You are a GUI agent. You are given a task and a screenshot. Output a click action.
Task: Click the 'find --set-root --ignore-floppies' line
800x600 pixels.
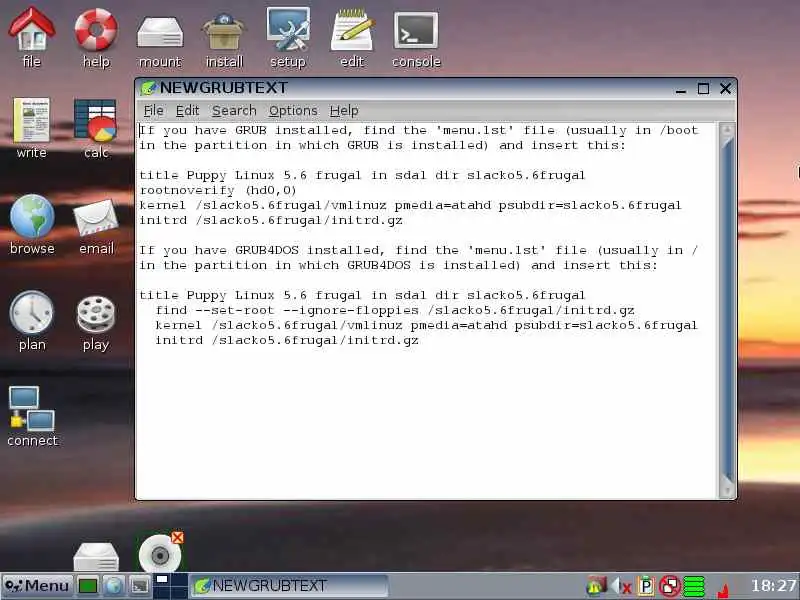pyautogui.click(x=395, y=310)
